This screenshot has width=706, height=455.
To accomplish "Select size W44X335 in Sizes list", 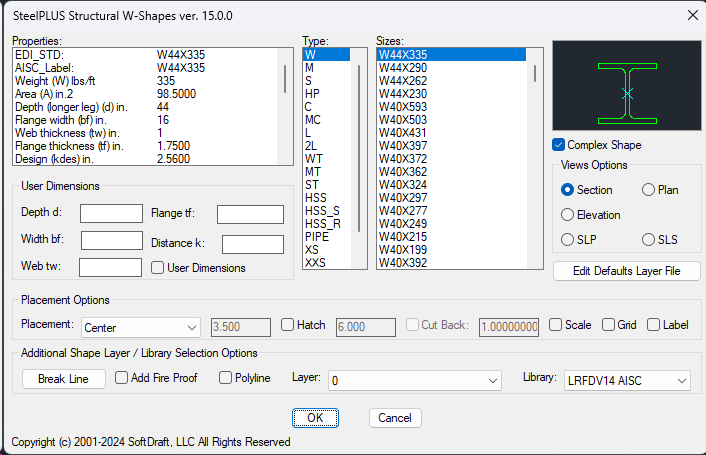I will tap(452, 54).
